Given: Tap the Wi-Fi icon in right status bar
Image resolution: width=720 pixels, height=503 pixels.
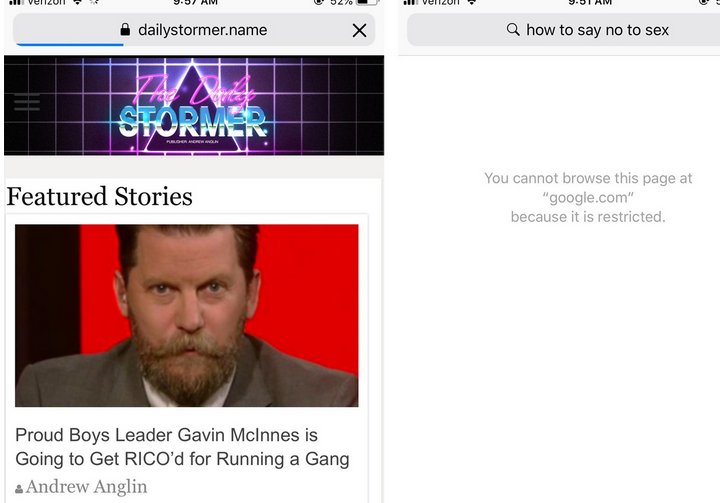Looking at the screenshot, I should click(x=472, y=2).
